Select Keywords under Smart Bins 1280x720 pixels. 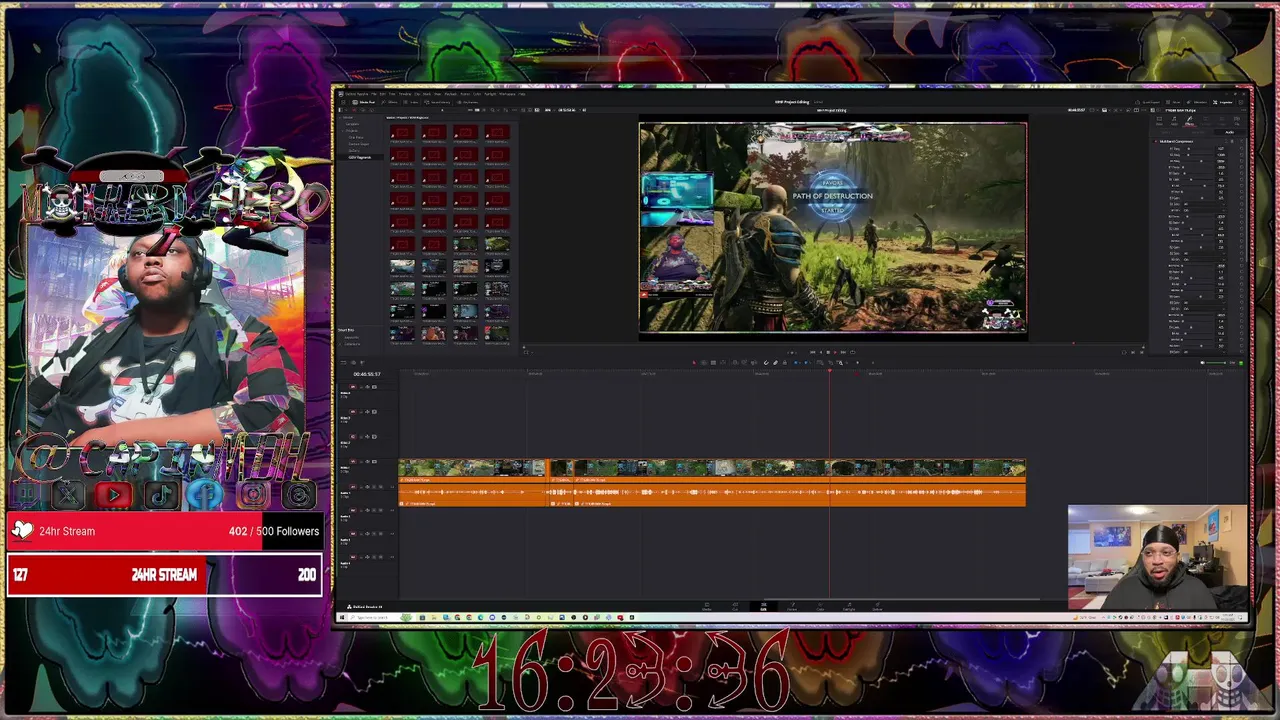[x=351, y=338]
